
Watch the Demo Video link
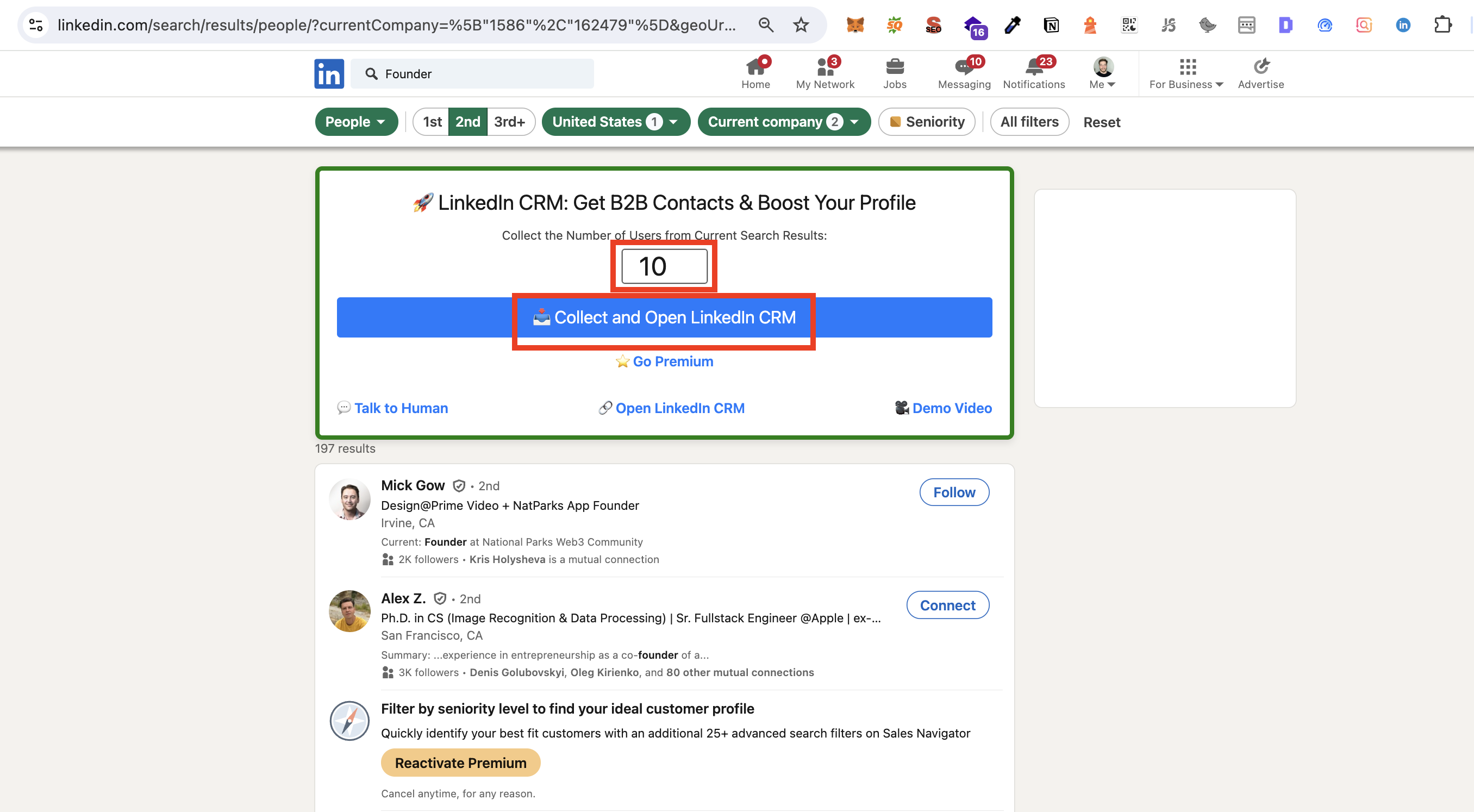(x=944, y=409)
